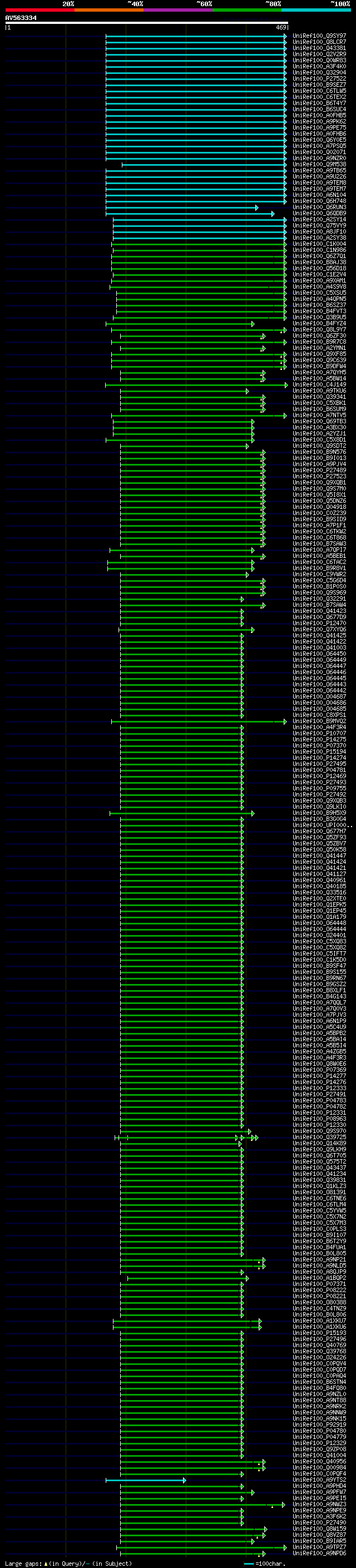
Task: Click the red 20% identity legend segment
Action: tap(39, 10)
